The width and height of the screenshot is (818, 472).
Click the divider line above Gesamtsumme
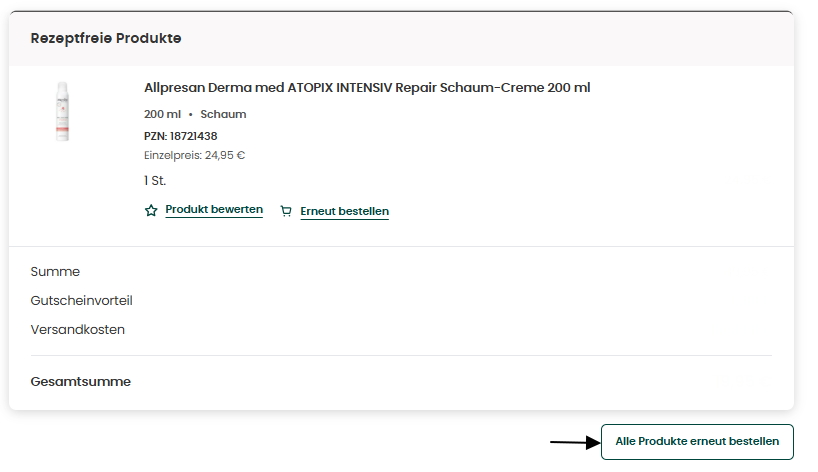tap(401, 356)
